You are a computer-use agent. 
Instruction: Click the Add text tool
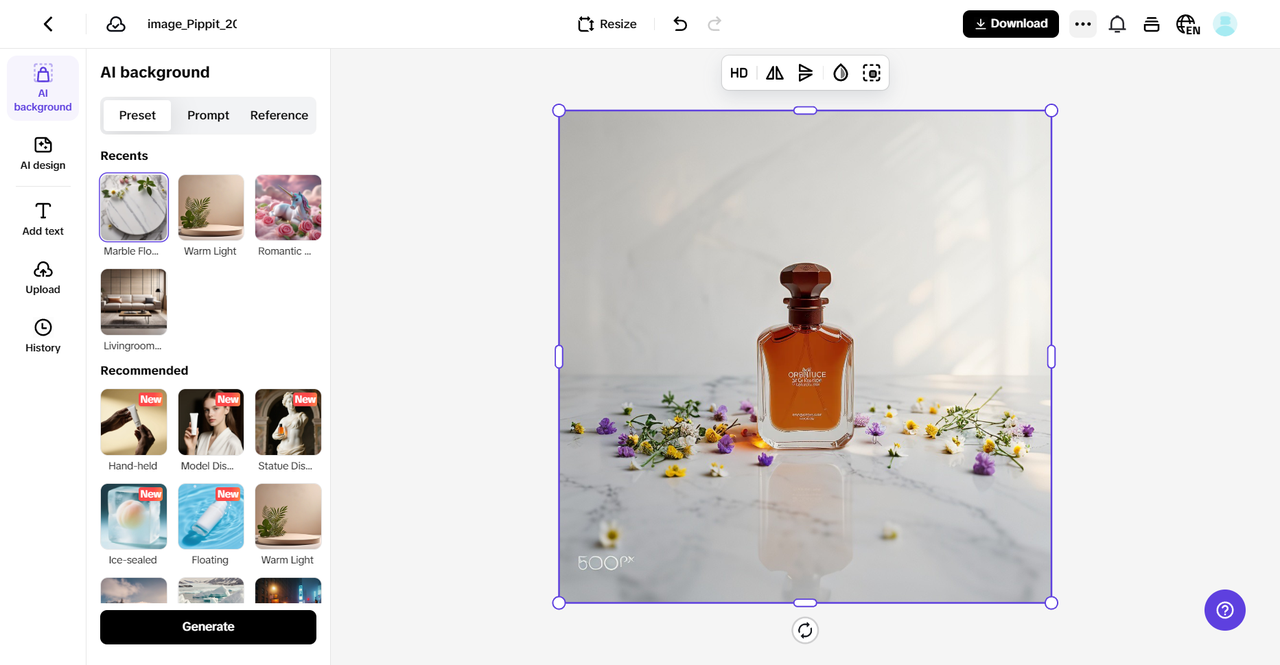[42, 218]
